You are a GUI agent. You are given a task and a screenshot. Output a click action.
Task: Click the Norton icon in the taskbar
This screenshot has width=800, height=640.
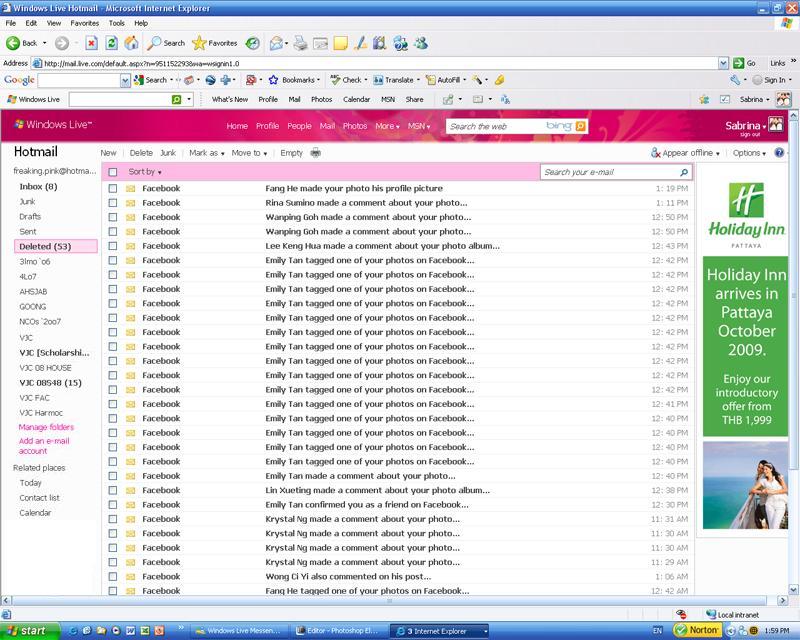pyautogui.click(x=696, y=630)
